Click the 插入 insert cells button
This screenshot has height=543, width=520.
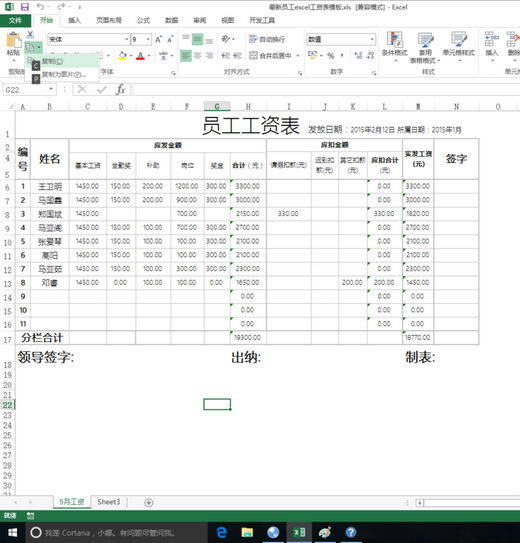491,46
